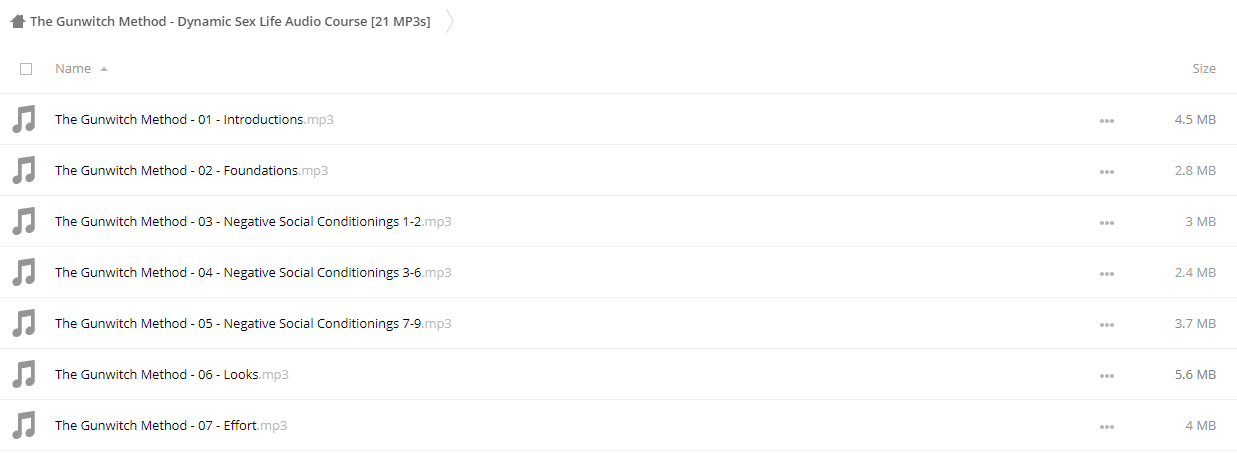
Task: Select the 06 - Looks.mp3 row
Action: [618, 374]
